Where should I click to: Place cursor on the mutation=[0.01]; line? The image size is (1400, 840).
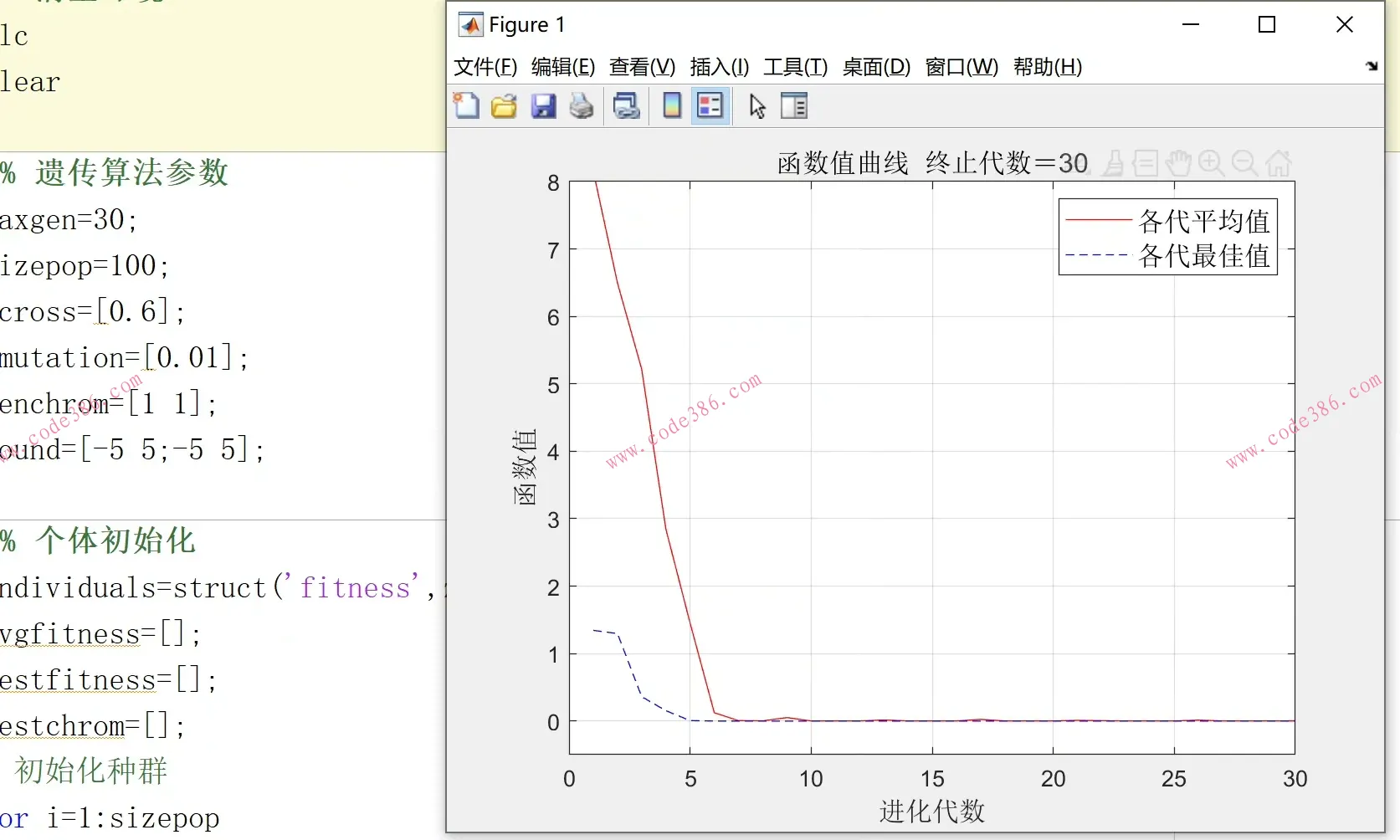click(125, 358)
